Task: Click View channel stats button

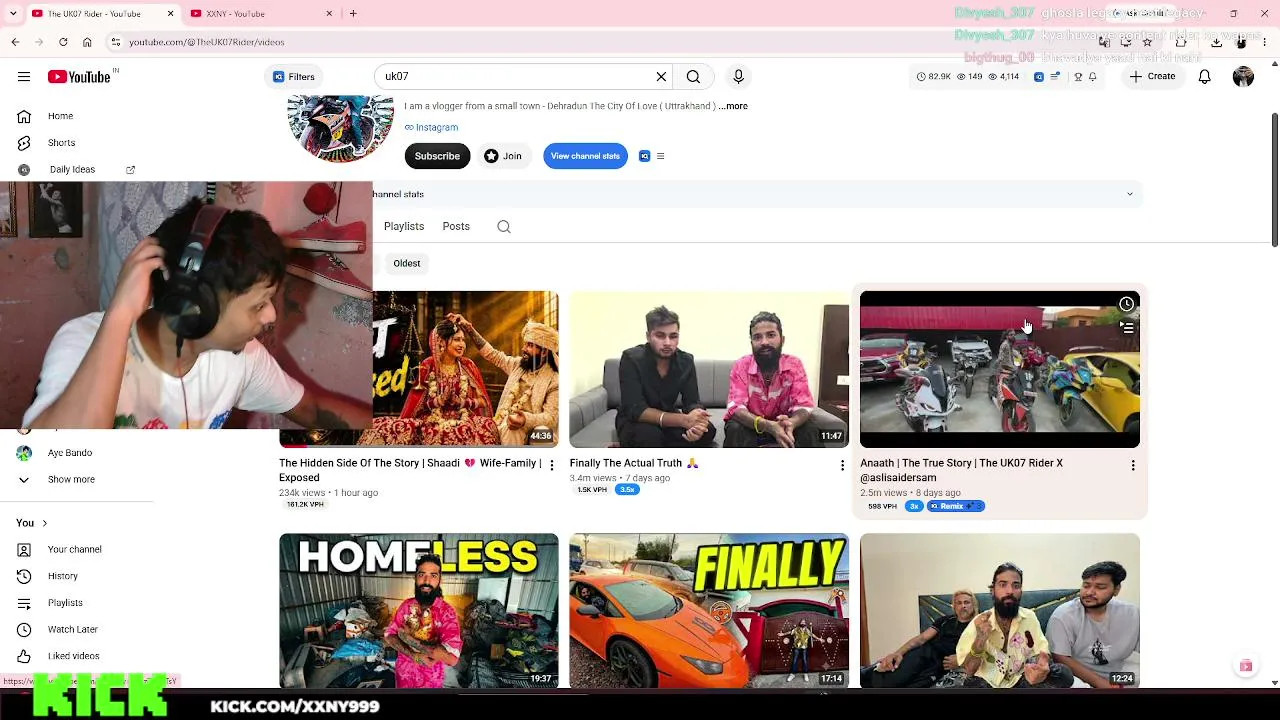Action: (x=585, y=156)
